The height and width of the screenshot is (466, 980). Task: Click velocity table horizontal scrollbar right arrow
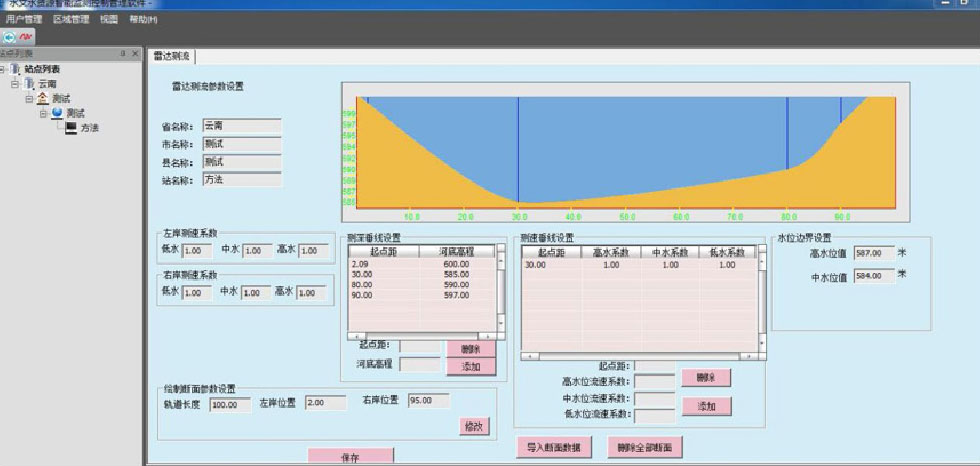coord(747,356)
